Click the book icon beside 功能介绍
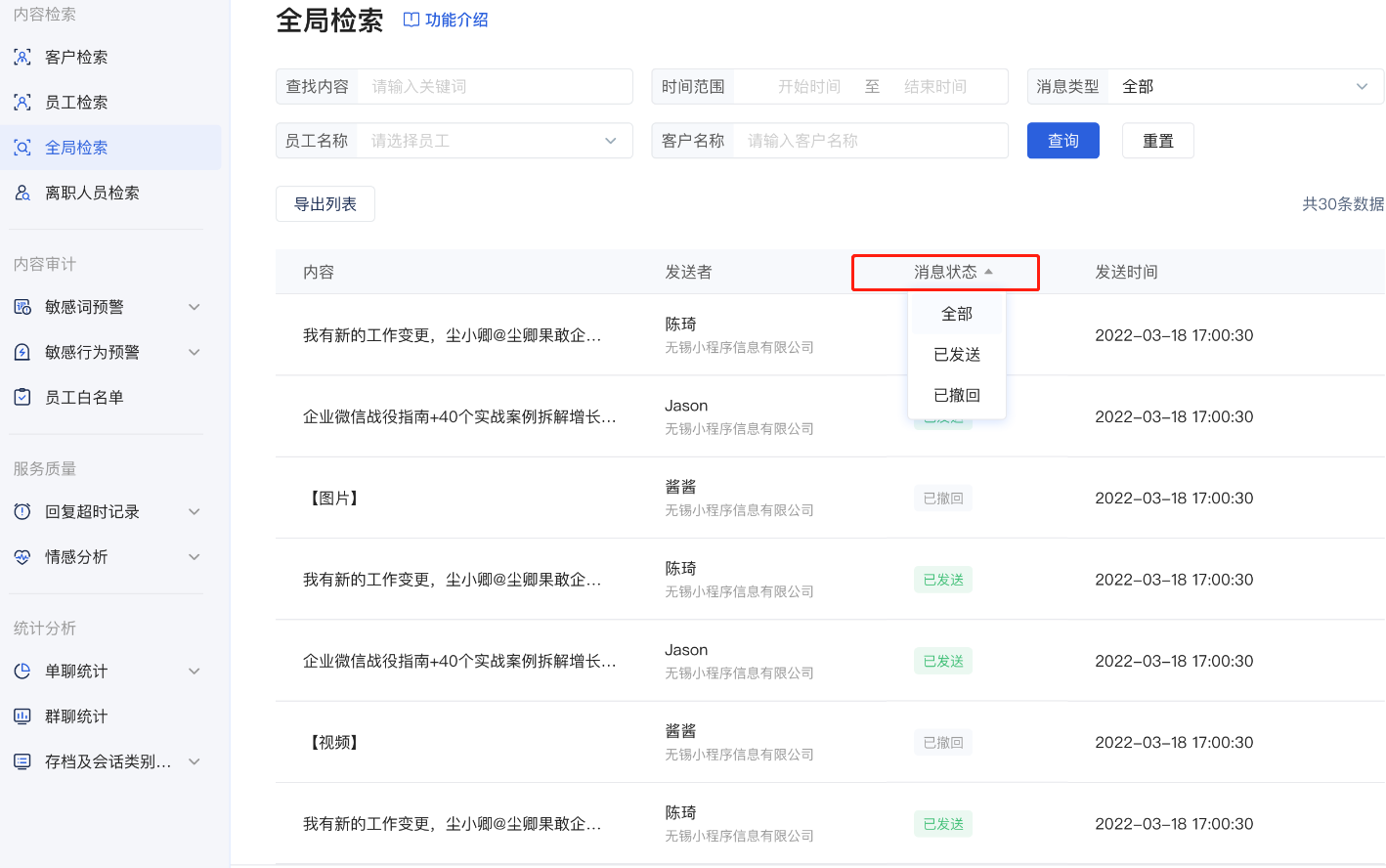1386x868 pixels. [411, 20]
